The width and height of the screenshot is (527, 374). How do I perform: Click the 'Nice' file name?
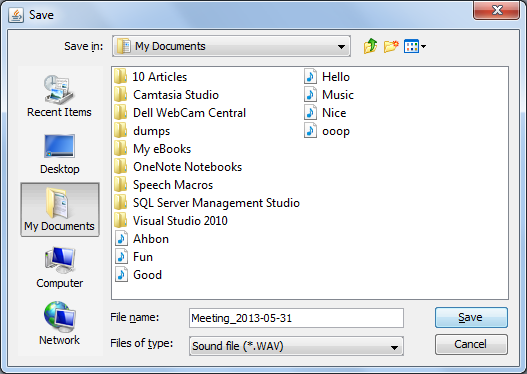pyautogui.click(x=334, y=113)
